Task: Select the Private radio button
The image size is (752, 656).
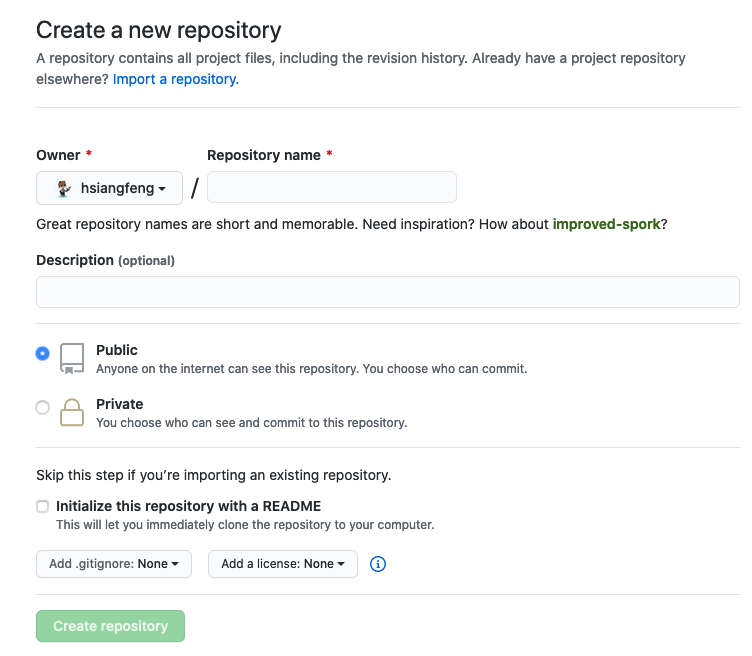Action: (42, 407)
